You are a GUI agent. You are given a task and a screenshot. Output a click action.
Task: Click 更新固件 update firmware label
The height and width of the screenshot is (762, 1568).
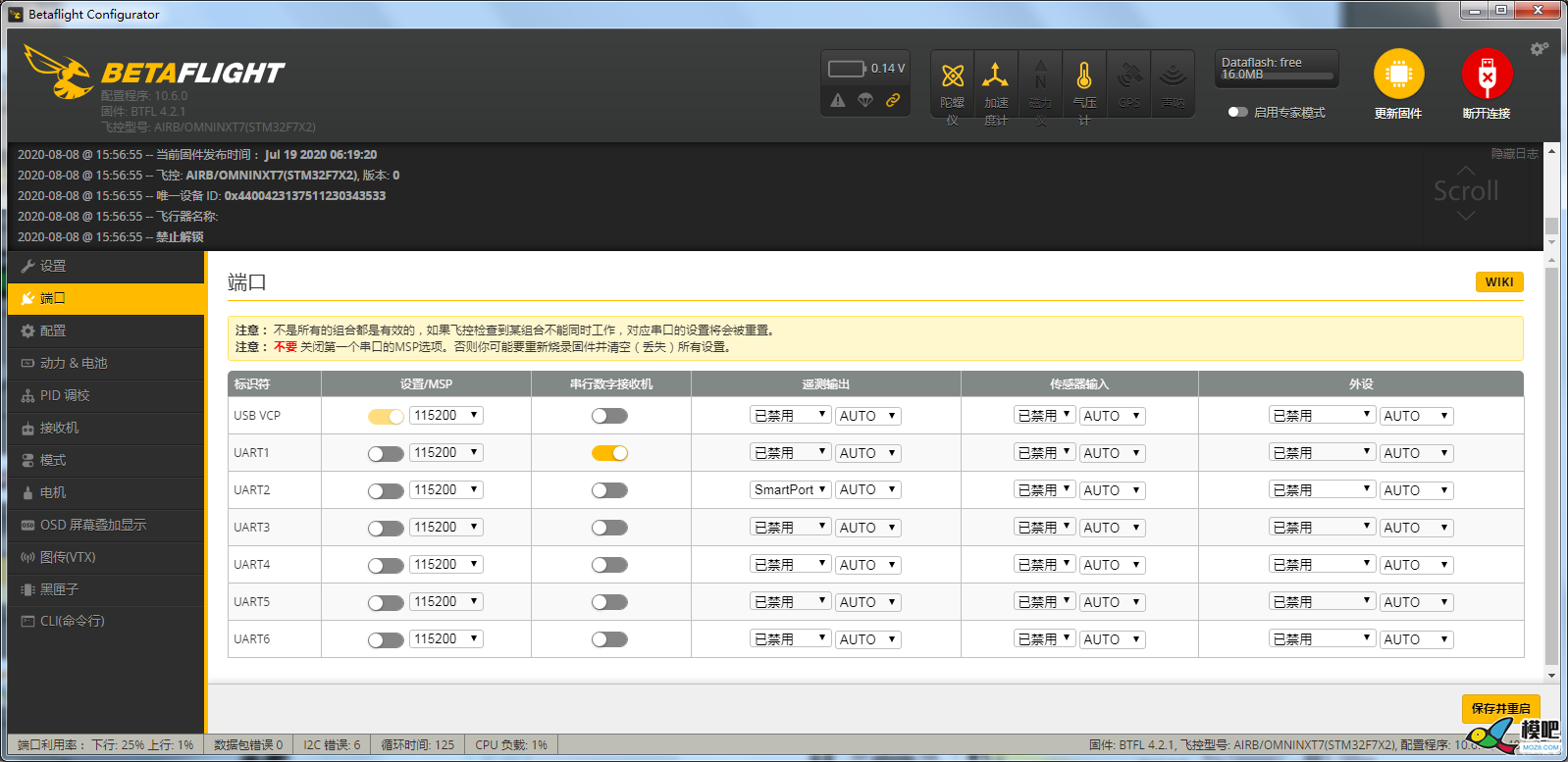point(1398,114)
